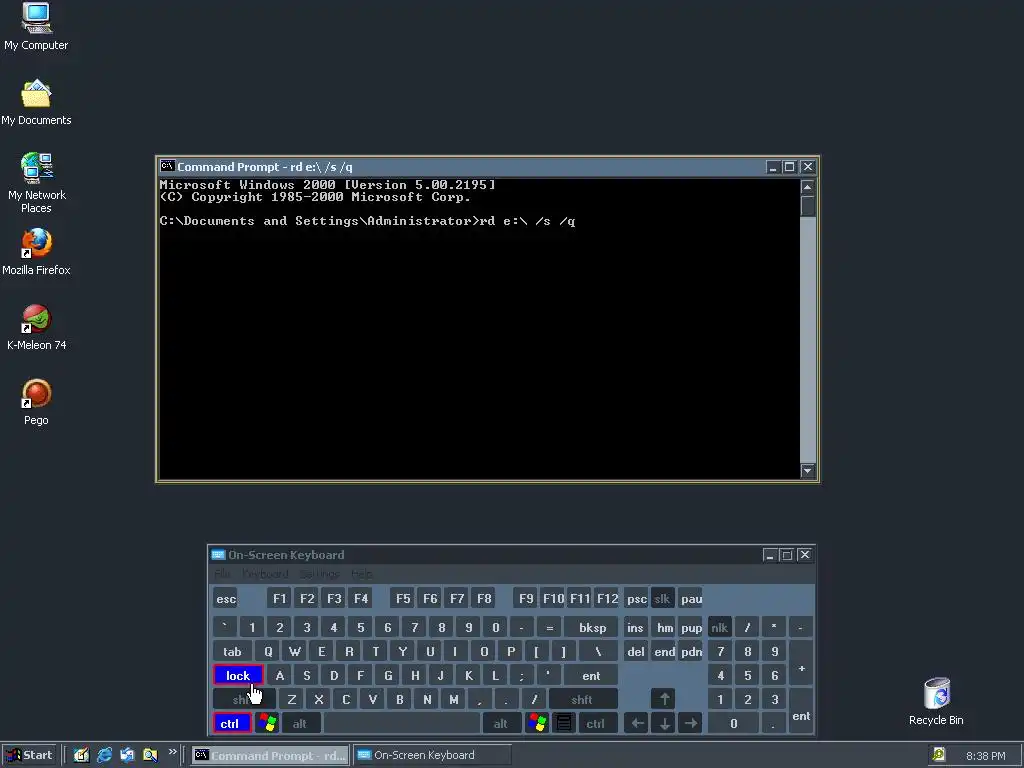Viewport: 1024px width, 768px height.
Task: Open the Start menu
Action: point(30,755)
